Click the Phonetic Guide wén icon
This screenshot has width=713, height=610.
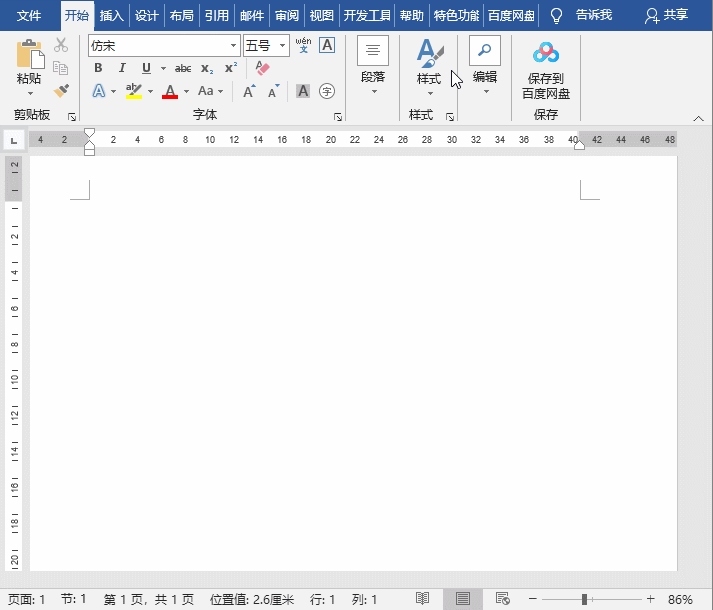pos(303,45)
